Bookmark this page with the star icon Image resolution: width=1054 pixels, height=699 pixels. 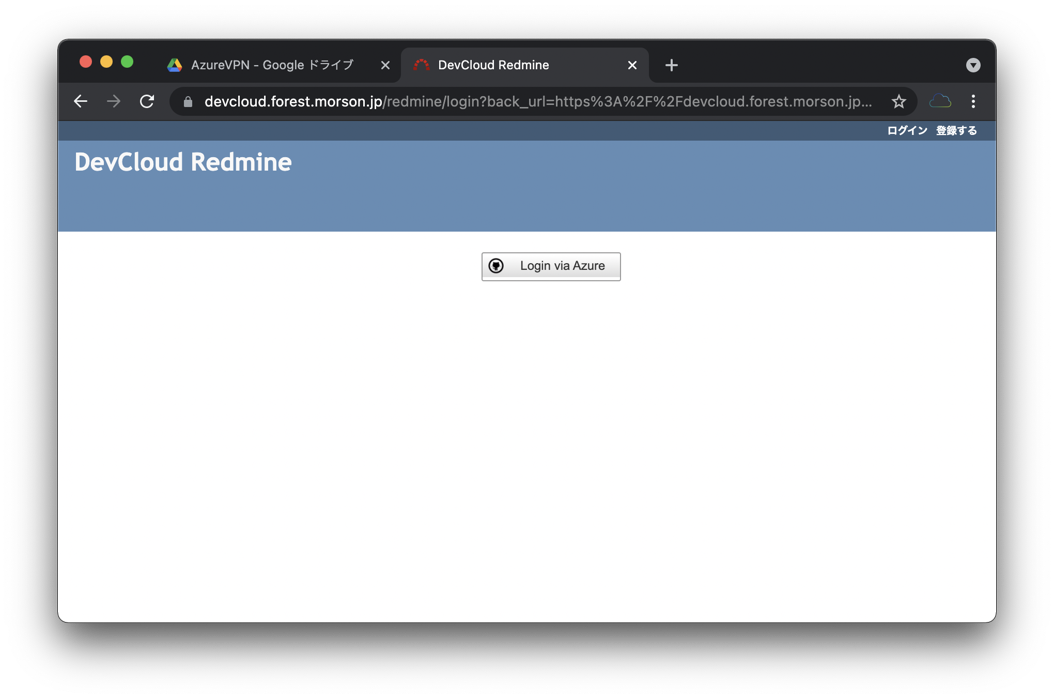(899, 101)
